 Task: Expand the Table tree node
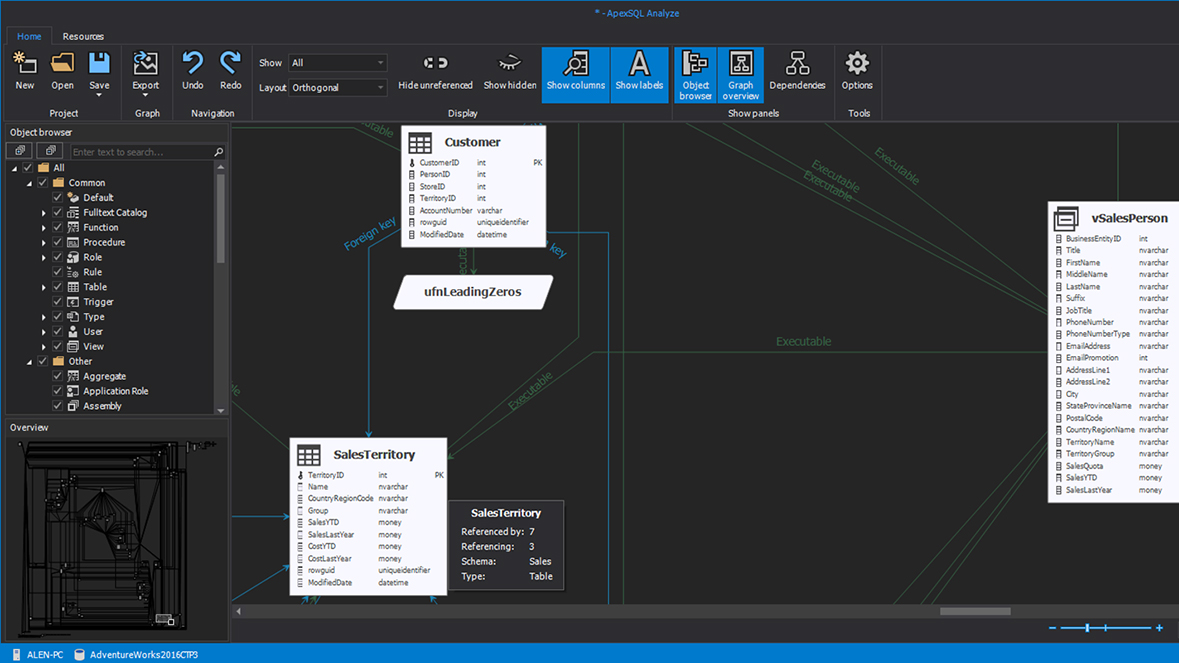pos(44,287)
